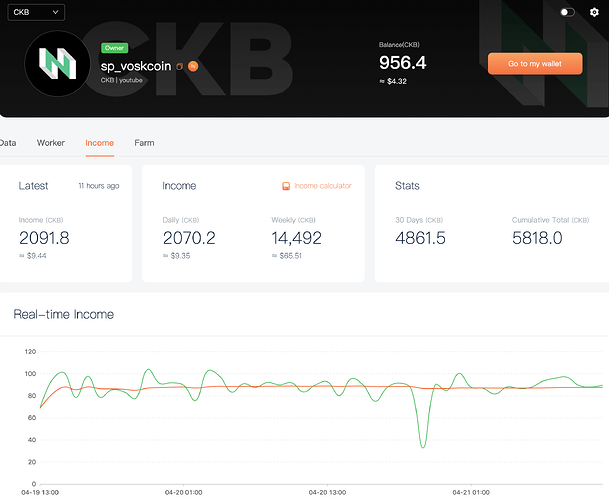Click the income calculator icon
Viewport: 609px width, 500px height.
286,186
